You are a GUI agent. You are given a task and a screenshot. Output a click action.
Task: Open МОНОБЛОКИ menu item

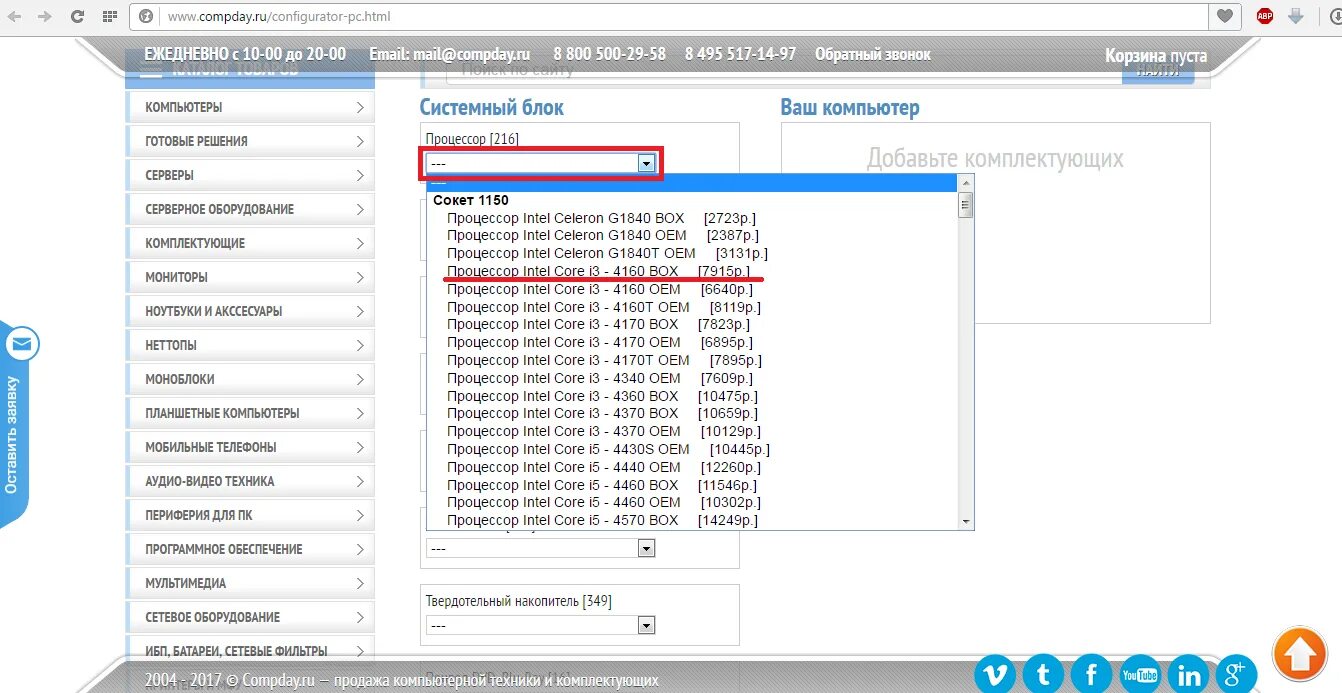250,379
